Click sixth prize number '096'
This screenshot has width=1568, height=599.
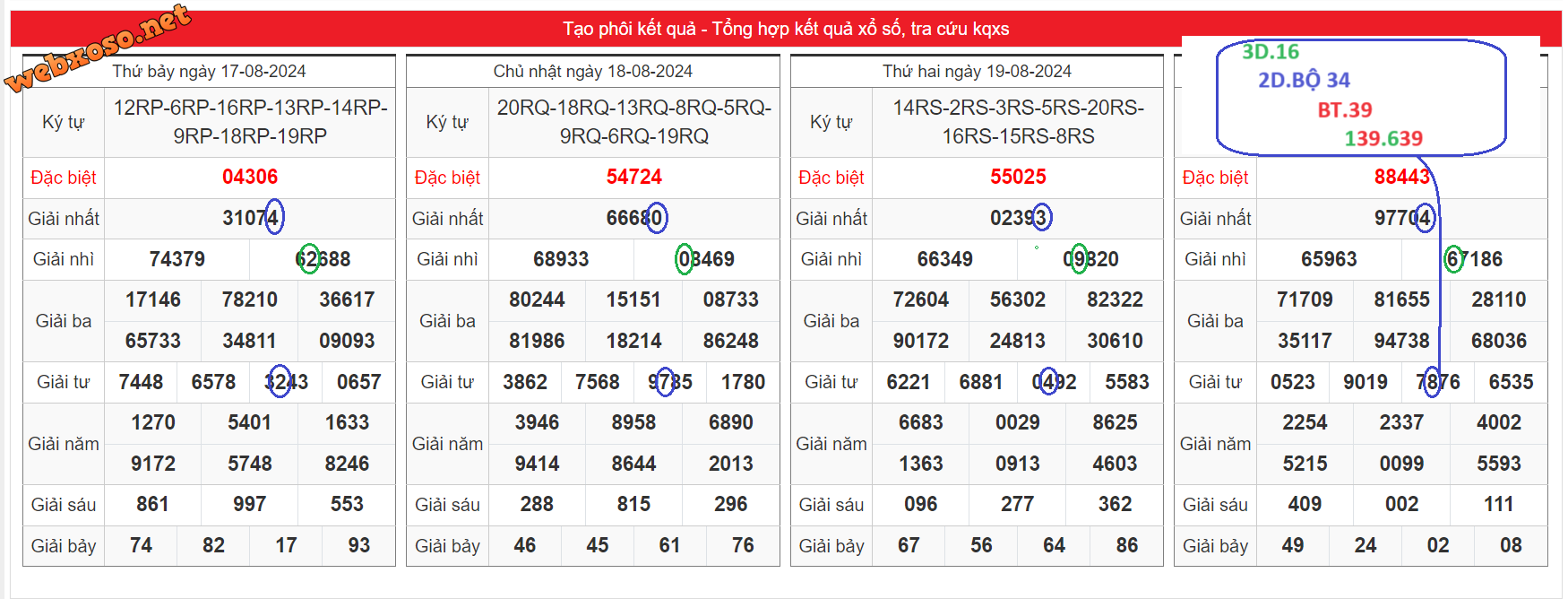point(920,505)
